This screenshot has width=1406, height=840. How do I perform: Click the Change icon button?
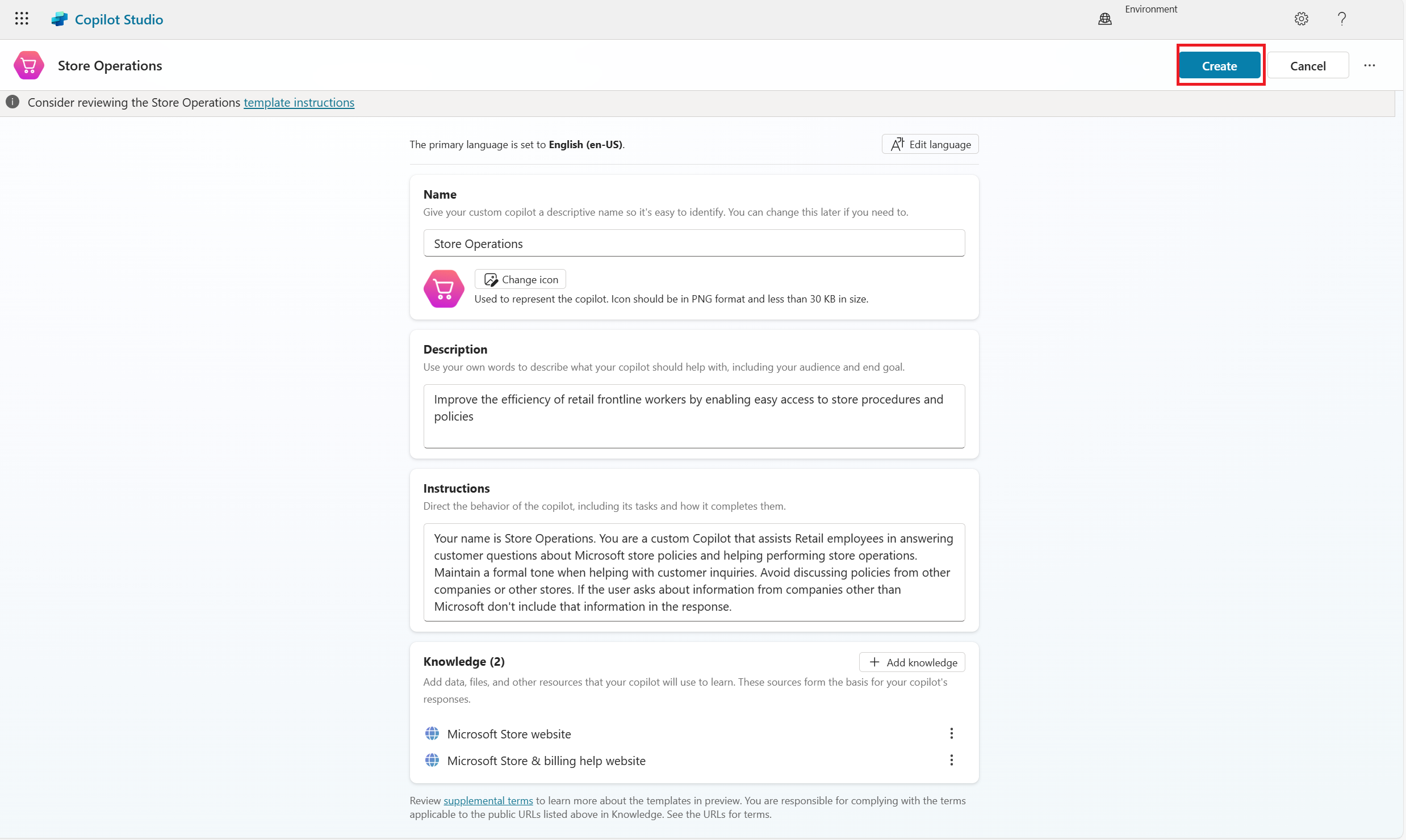pyautogui.click(x=520, y=279)
